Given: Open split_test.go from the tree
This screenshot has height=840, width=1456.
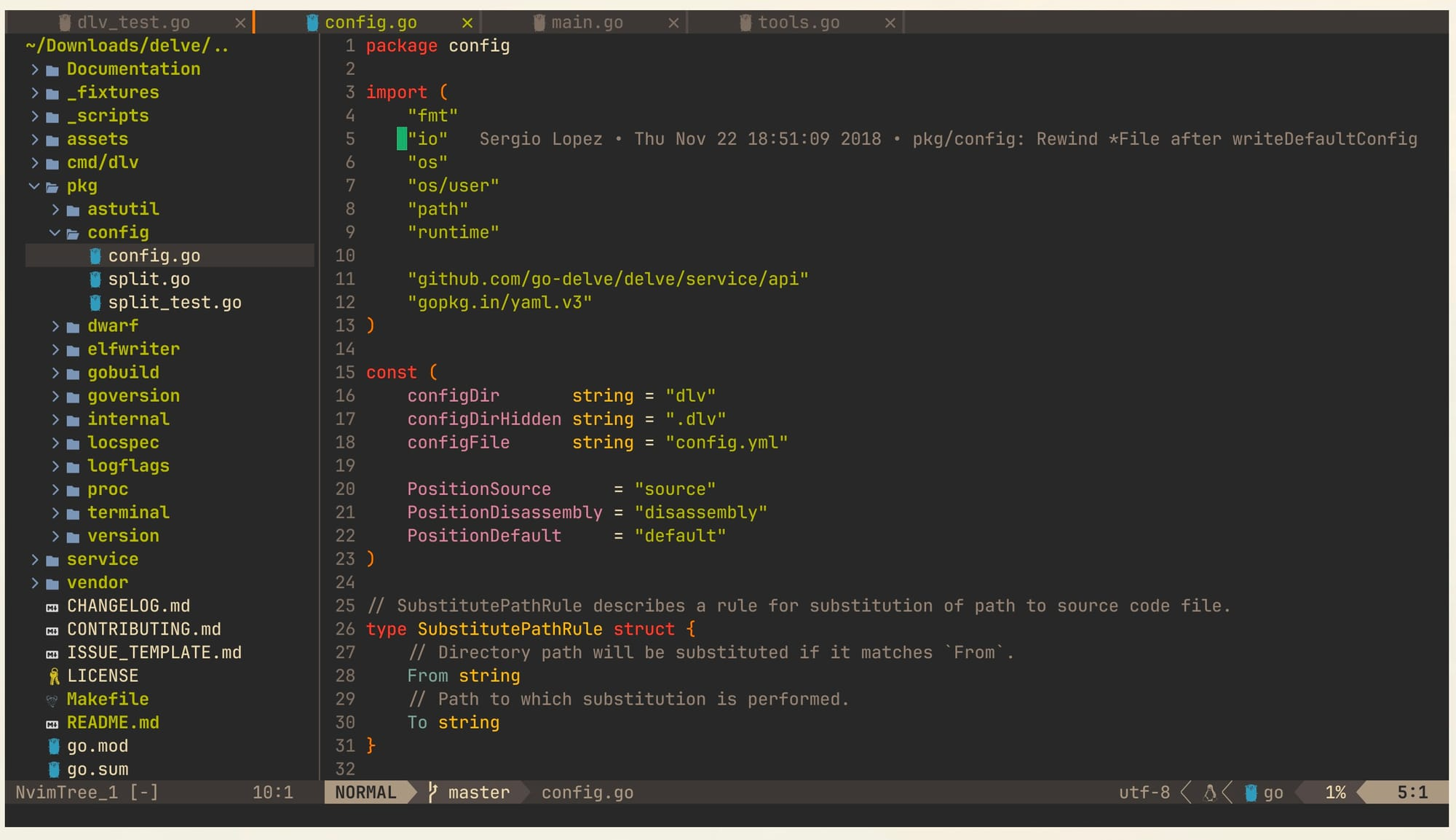Looking at the screenshot, I should 174,303.
